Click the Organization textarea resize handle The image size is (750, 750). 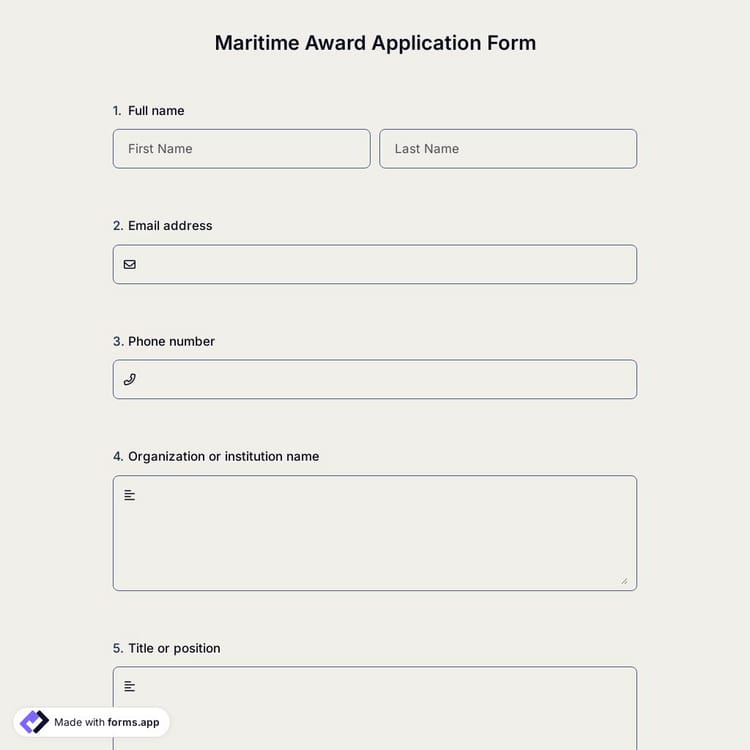[624, 580]
